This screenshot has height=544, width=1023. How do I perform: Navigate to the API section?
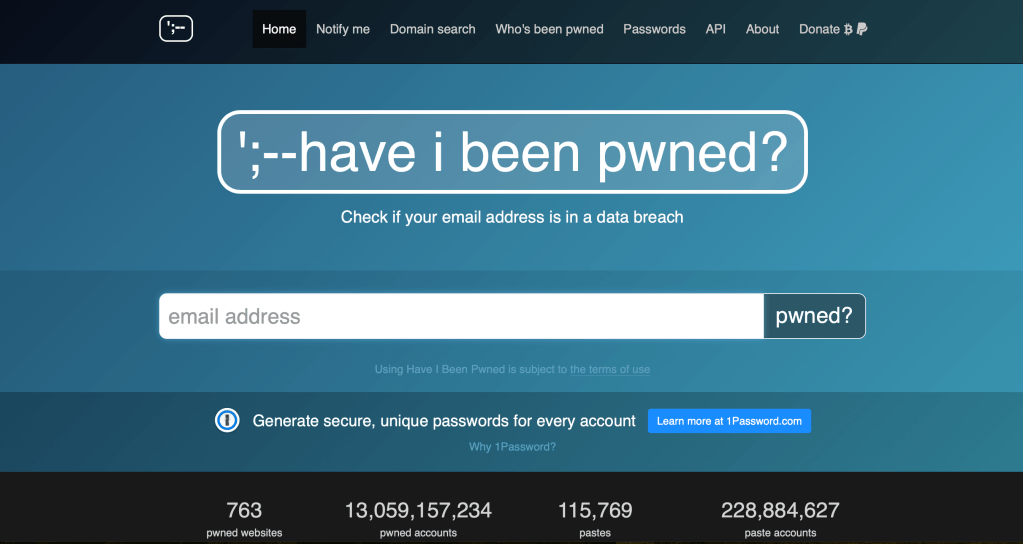coord(715,30)
